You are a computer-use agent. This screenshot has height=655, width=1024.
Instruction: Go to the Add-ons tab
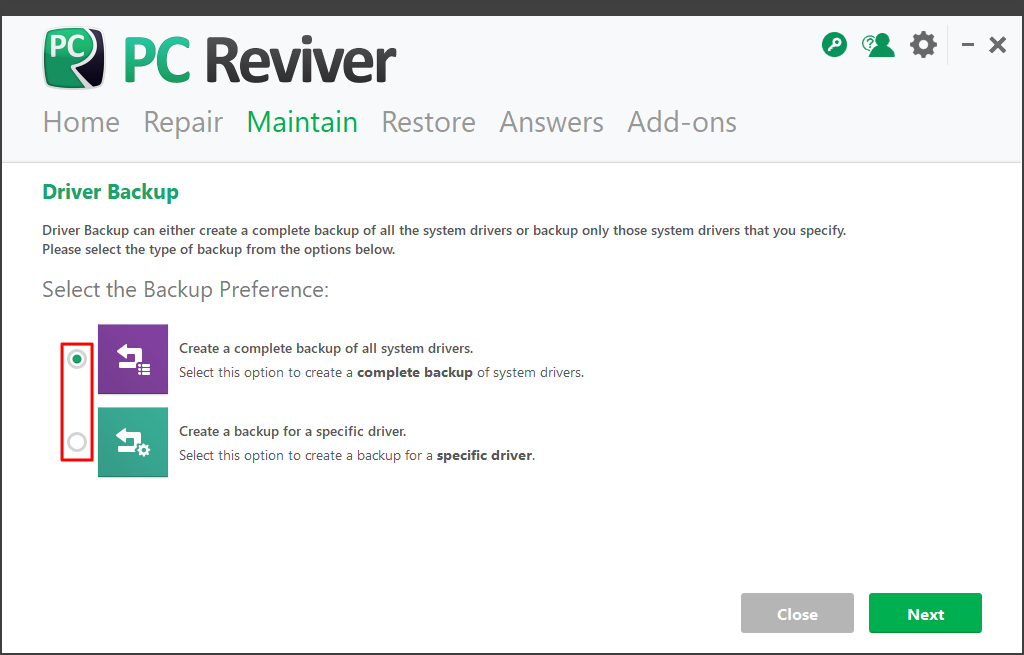(x=682, y=122)
